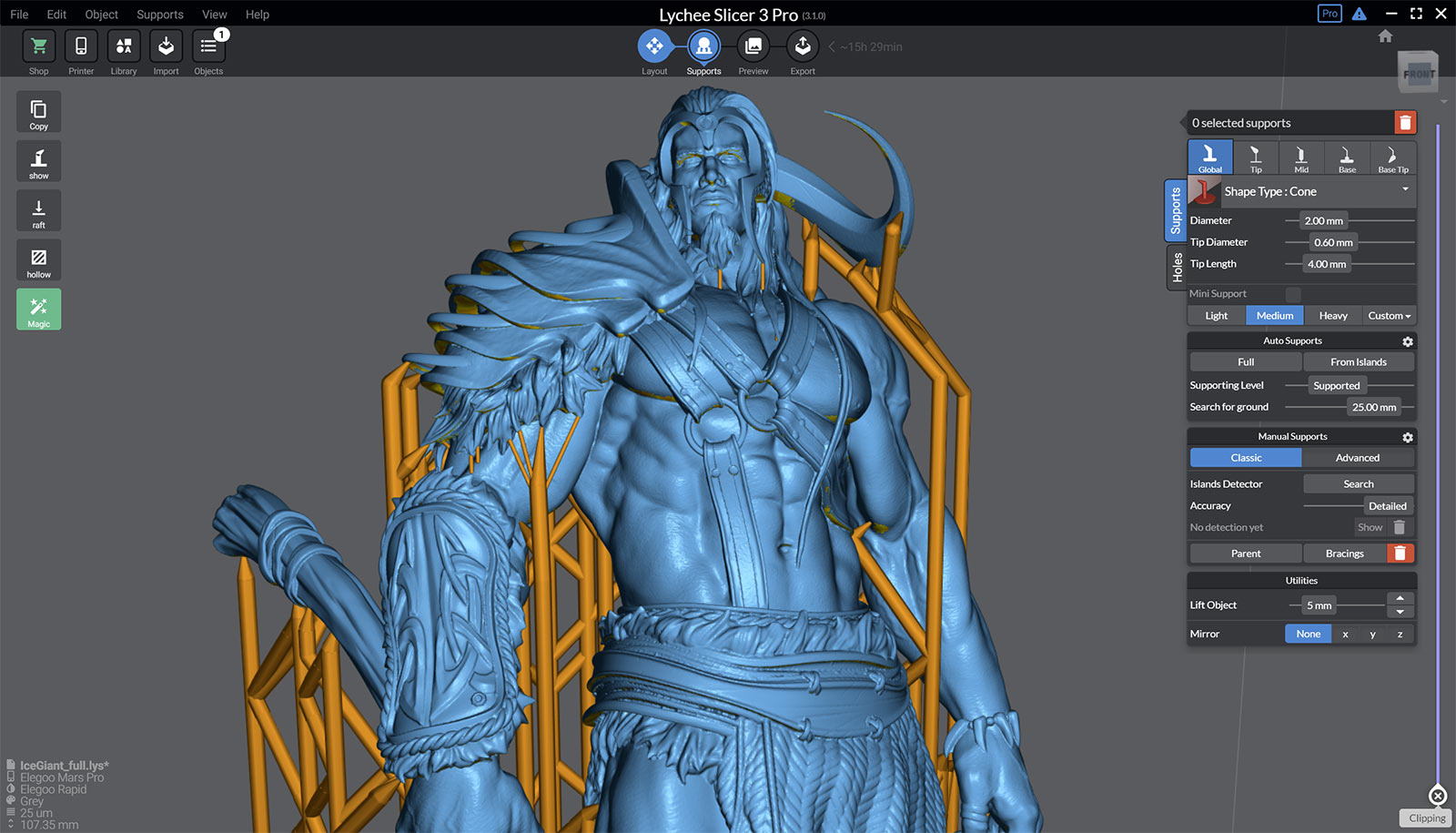Image resolution: width=1456 pixels, height=833 pixels.
Task: Delete selected supports with trash icon
Action: [1405, 123]
